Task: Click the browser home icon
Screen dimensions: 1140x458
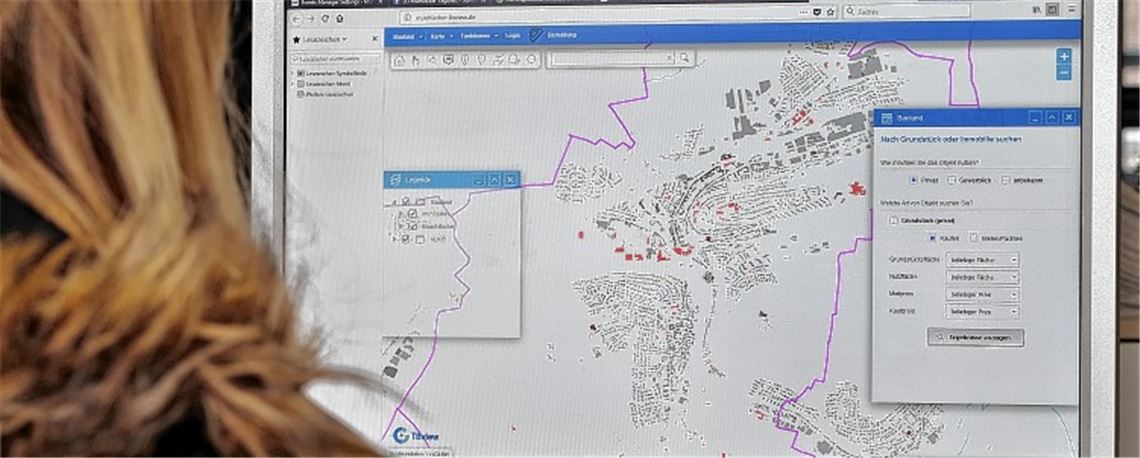Action: pyautogui.click(x=340, y=19)
